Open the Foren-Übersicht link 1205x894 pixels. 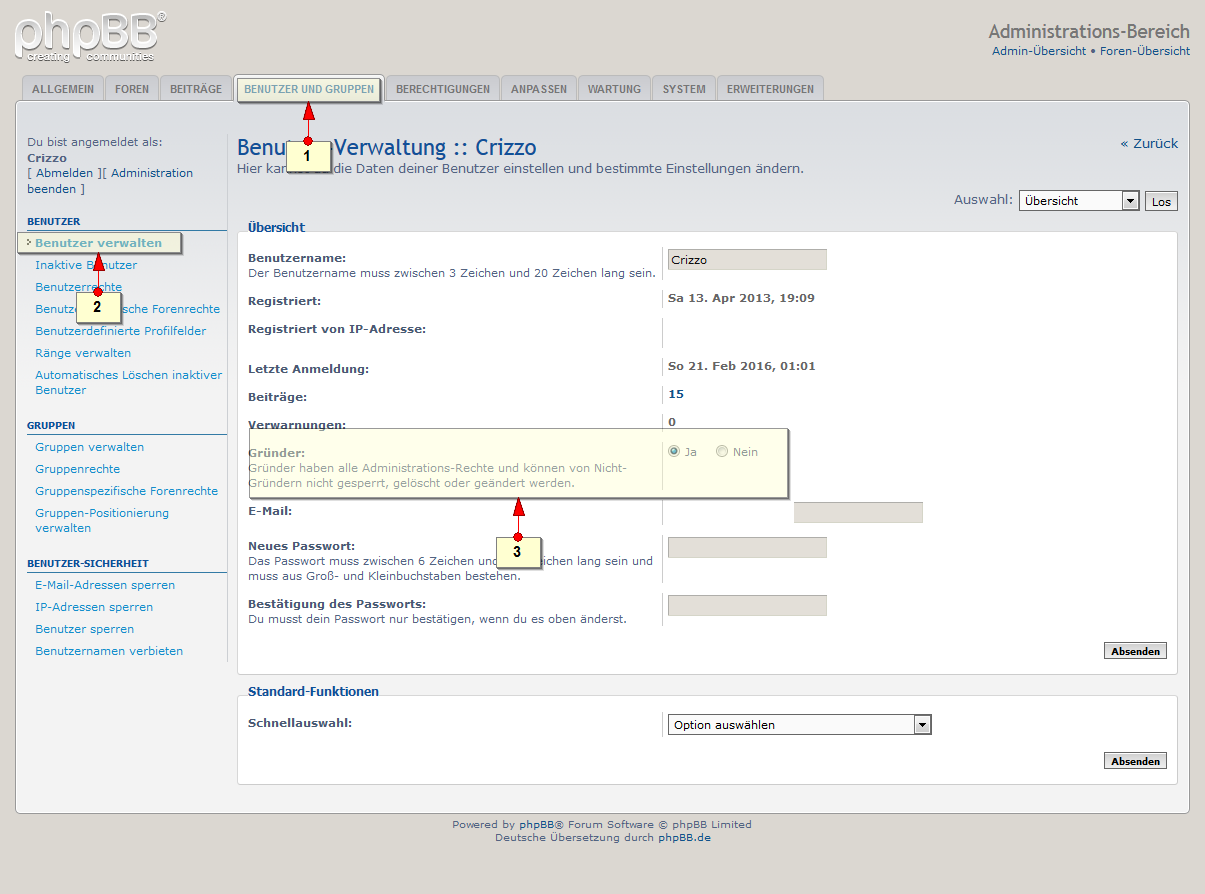[1144, 51]
